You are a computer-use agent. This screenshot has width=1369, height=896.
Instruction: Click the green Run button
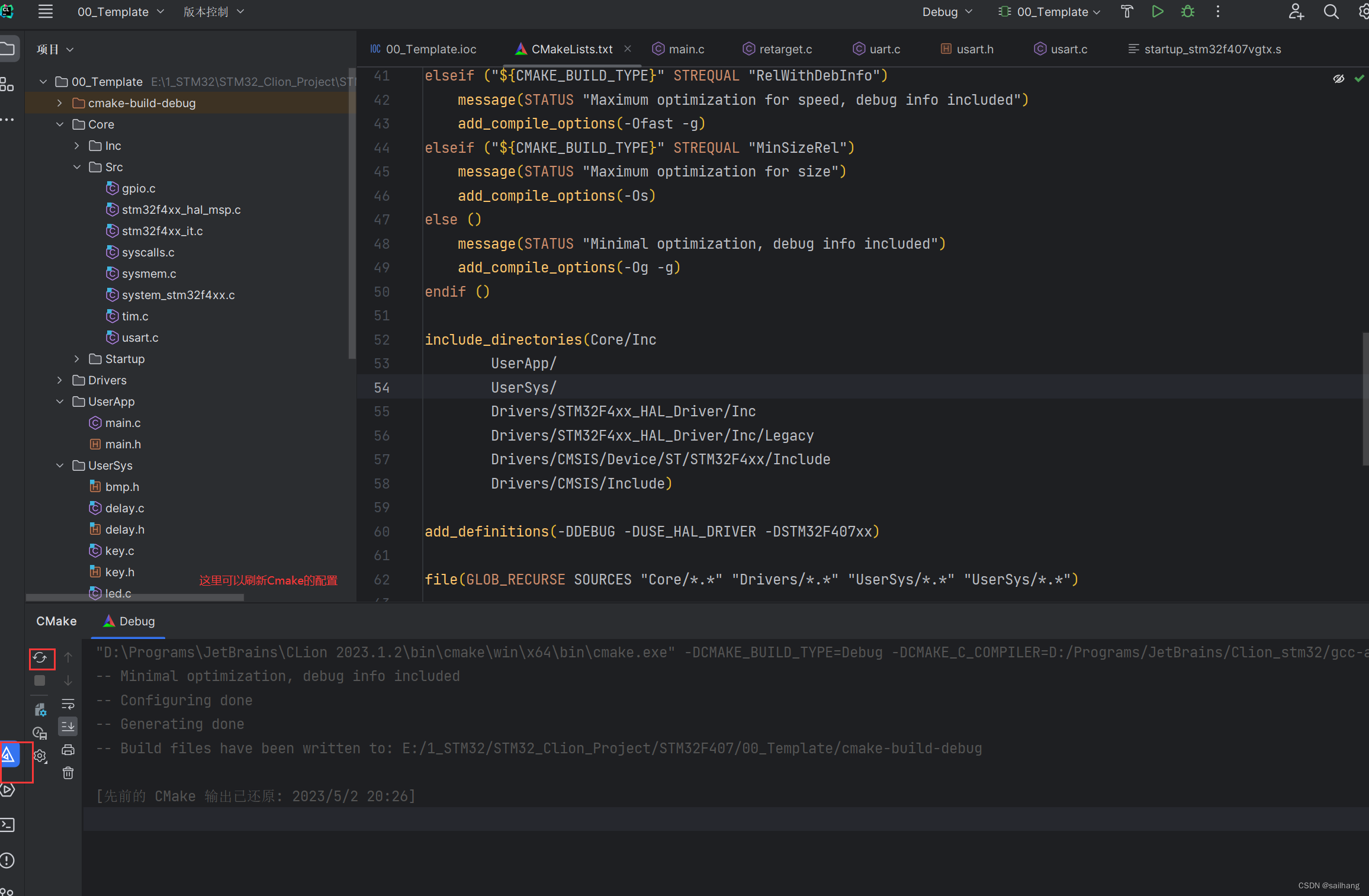pyautogui.click(x=1157, y=12)
